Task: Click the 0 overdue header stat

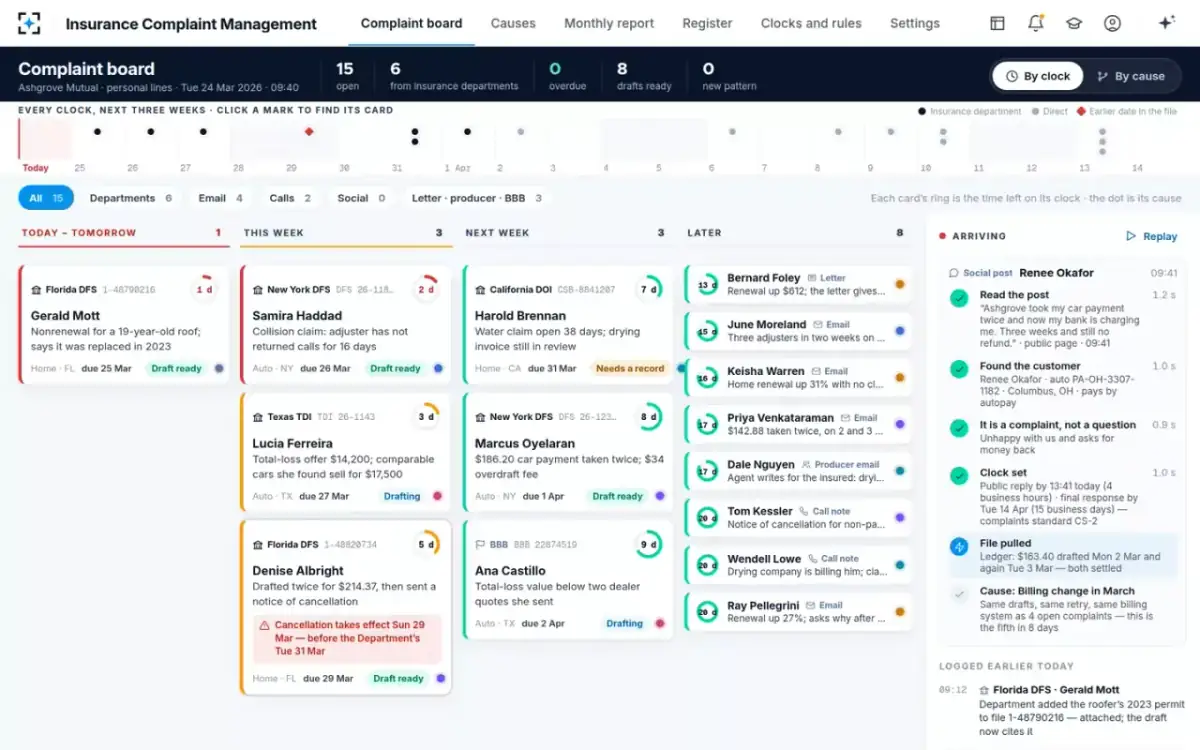Action: 566,76
